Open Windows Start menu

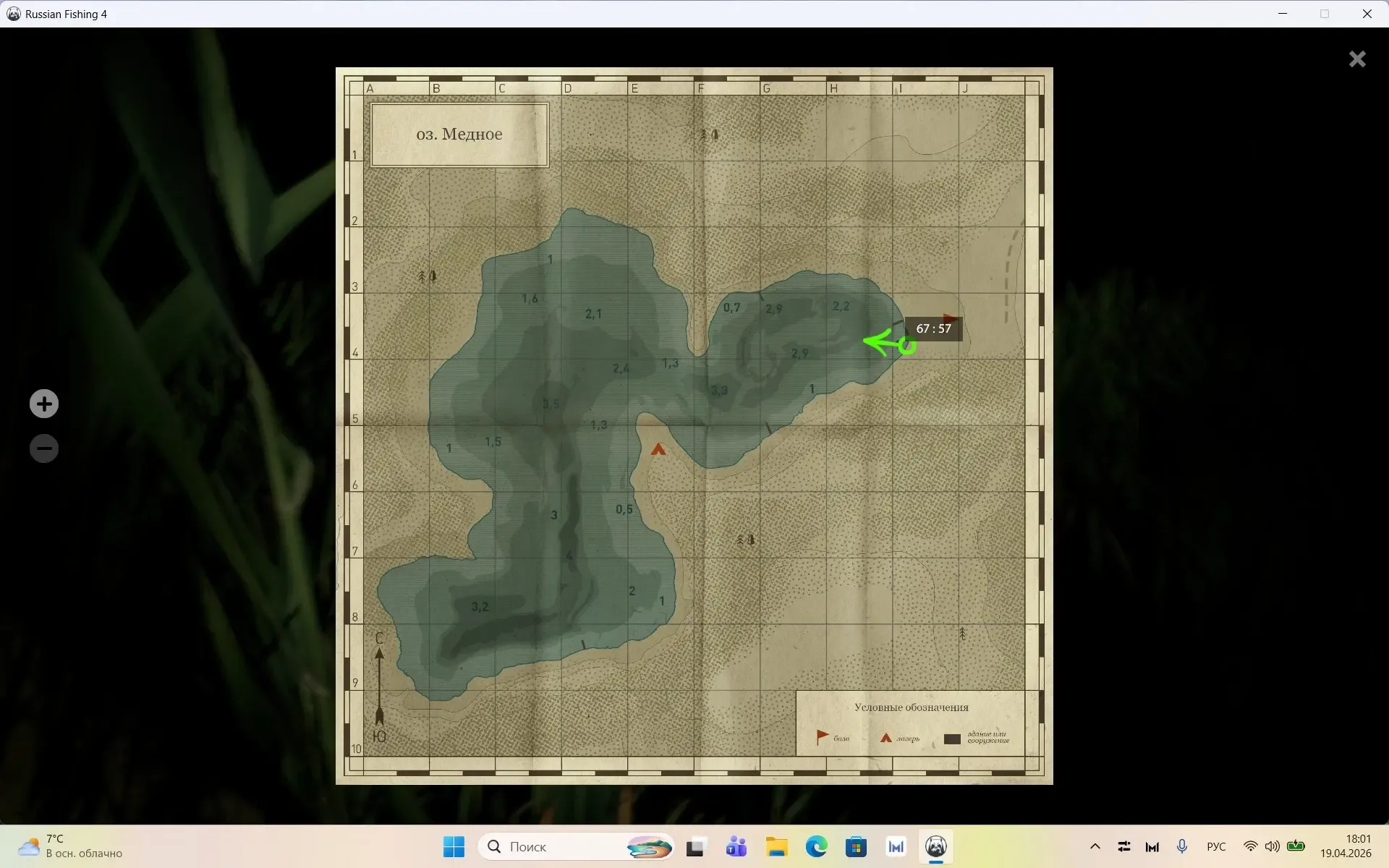click(x=454, y=846)
